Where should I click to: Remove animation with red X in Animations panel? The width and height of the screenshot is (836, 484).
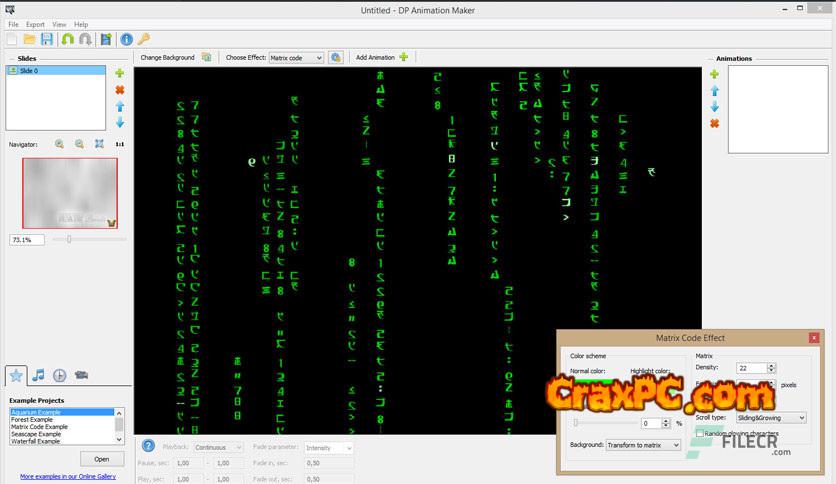pos(714,123)
